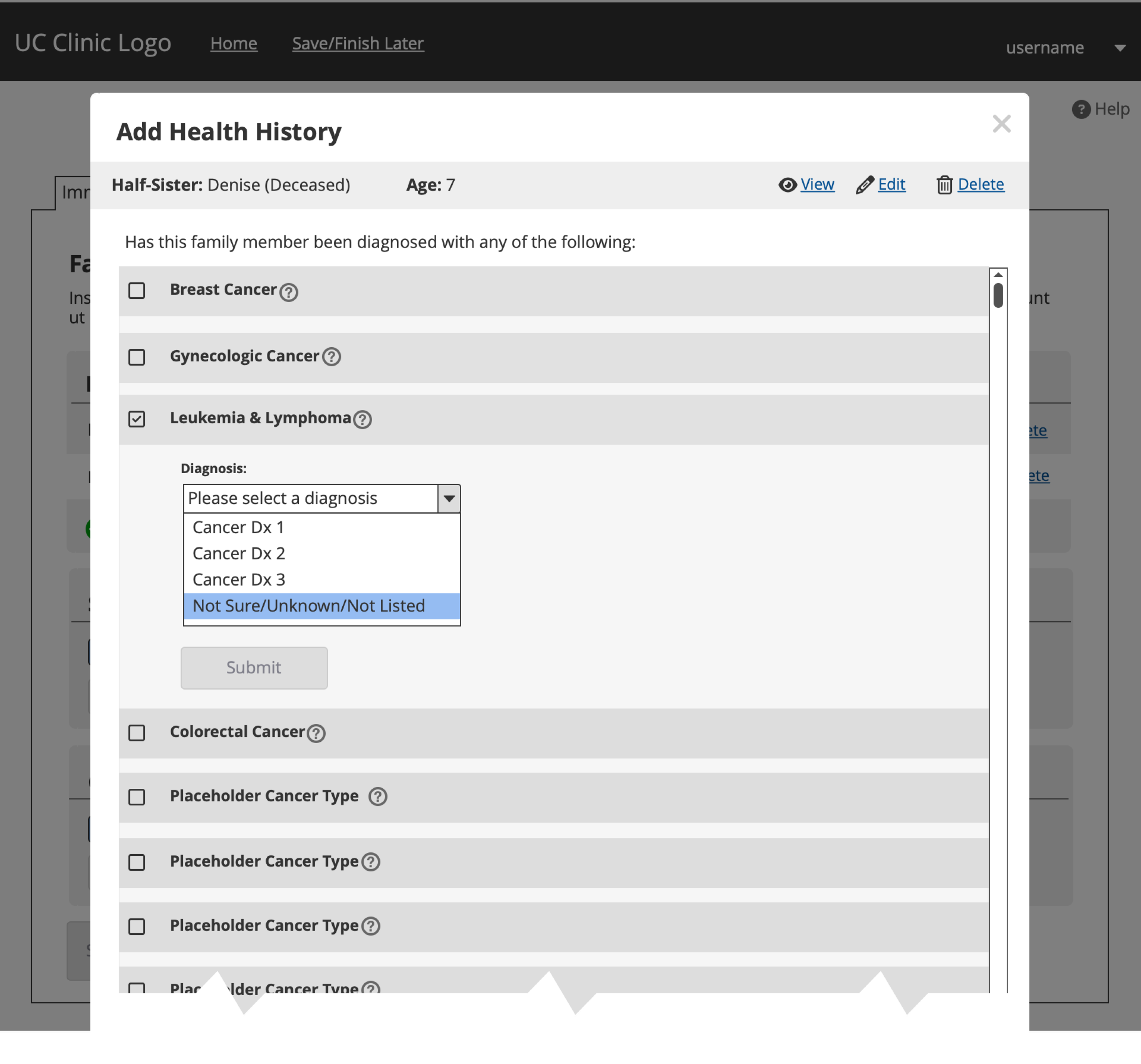This screenshot has height=1064, width=1141.
Task: Collapse the diagnosis dropdown arrow
Action: [x=449, y=498]
